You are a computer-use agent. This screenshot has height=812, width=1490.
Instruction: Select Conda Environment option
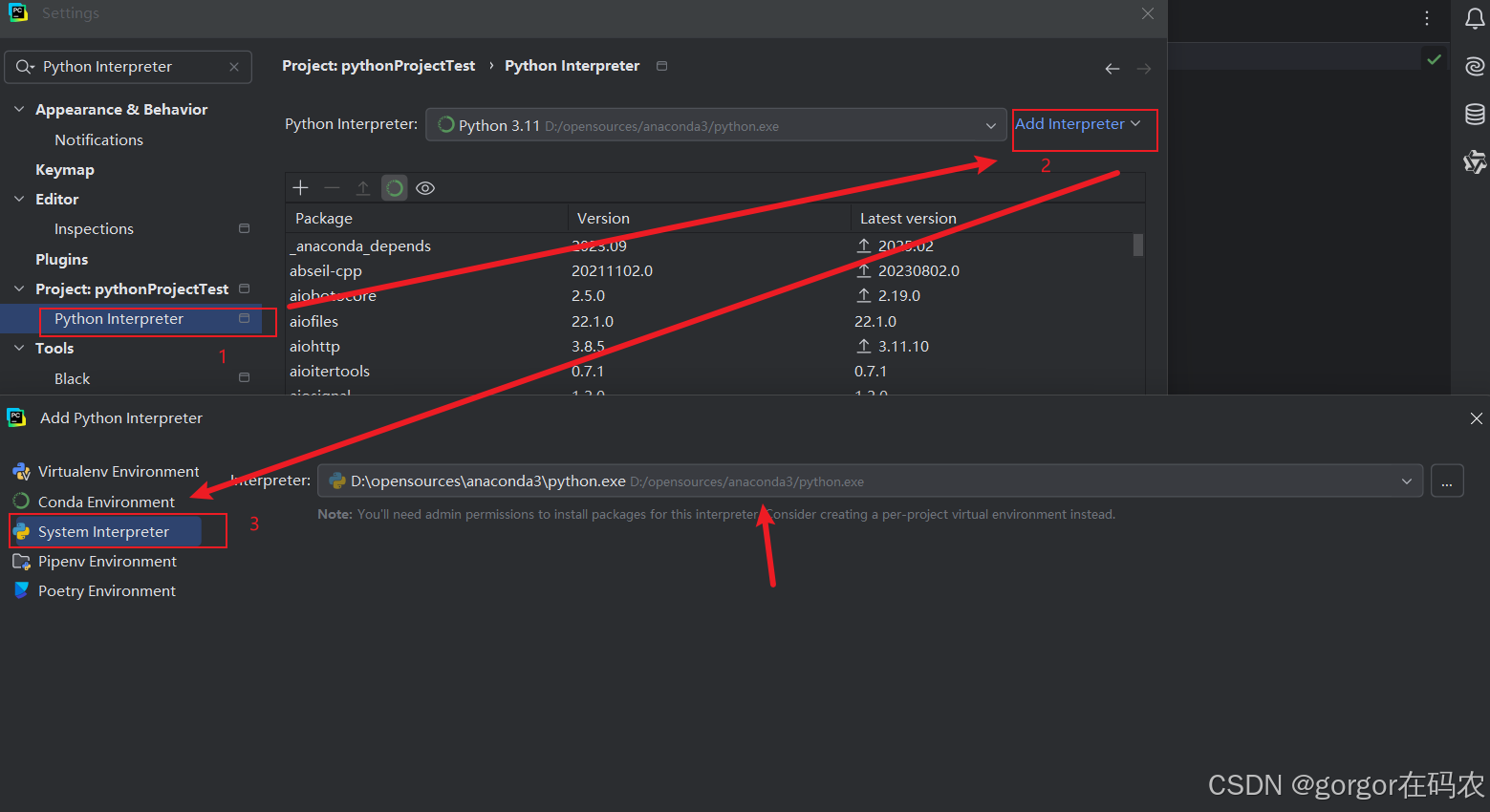tap(94, 502)
